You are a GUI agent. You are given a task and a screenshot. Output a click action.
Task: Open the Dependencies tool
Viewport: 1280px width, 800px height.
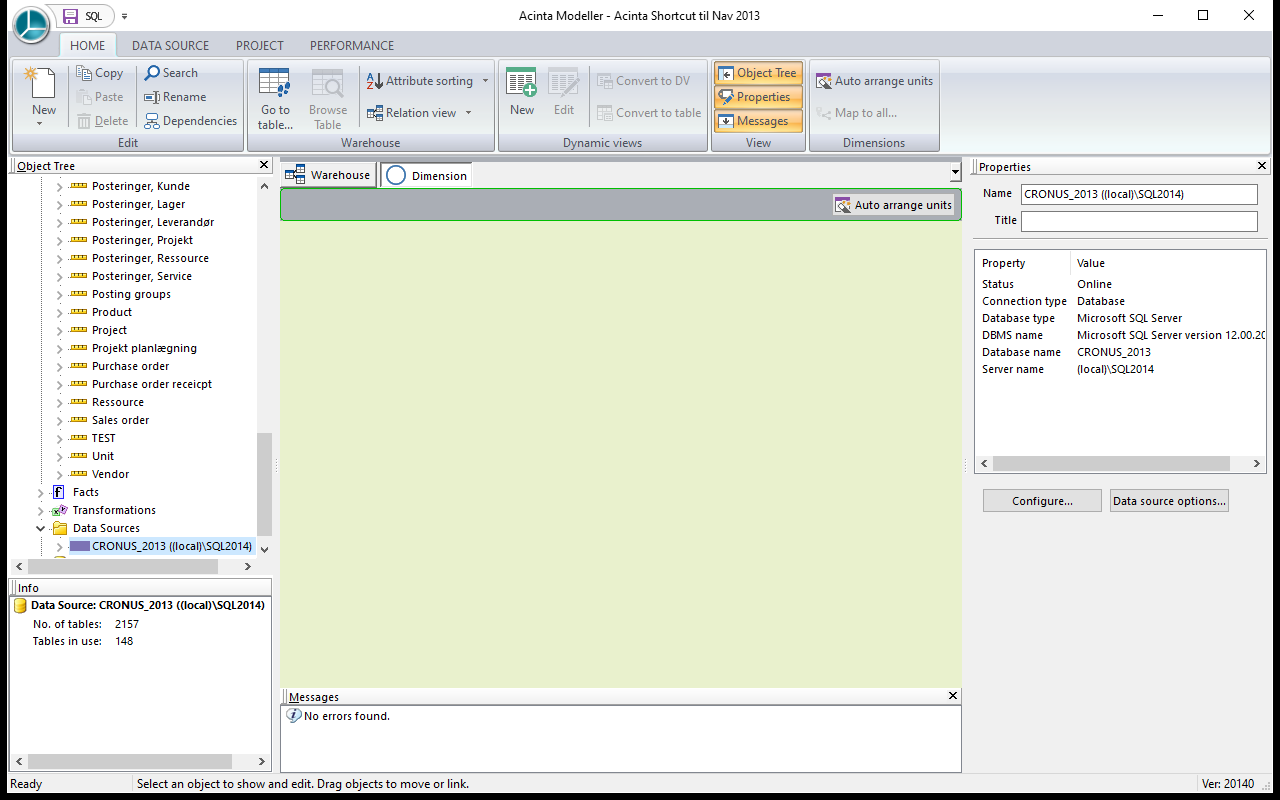[152, 121]
